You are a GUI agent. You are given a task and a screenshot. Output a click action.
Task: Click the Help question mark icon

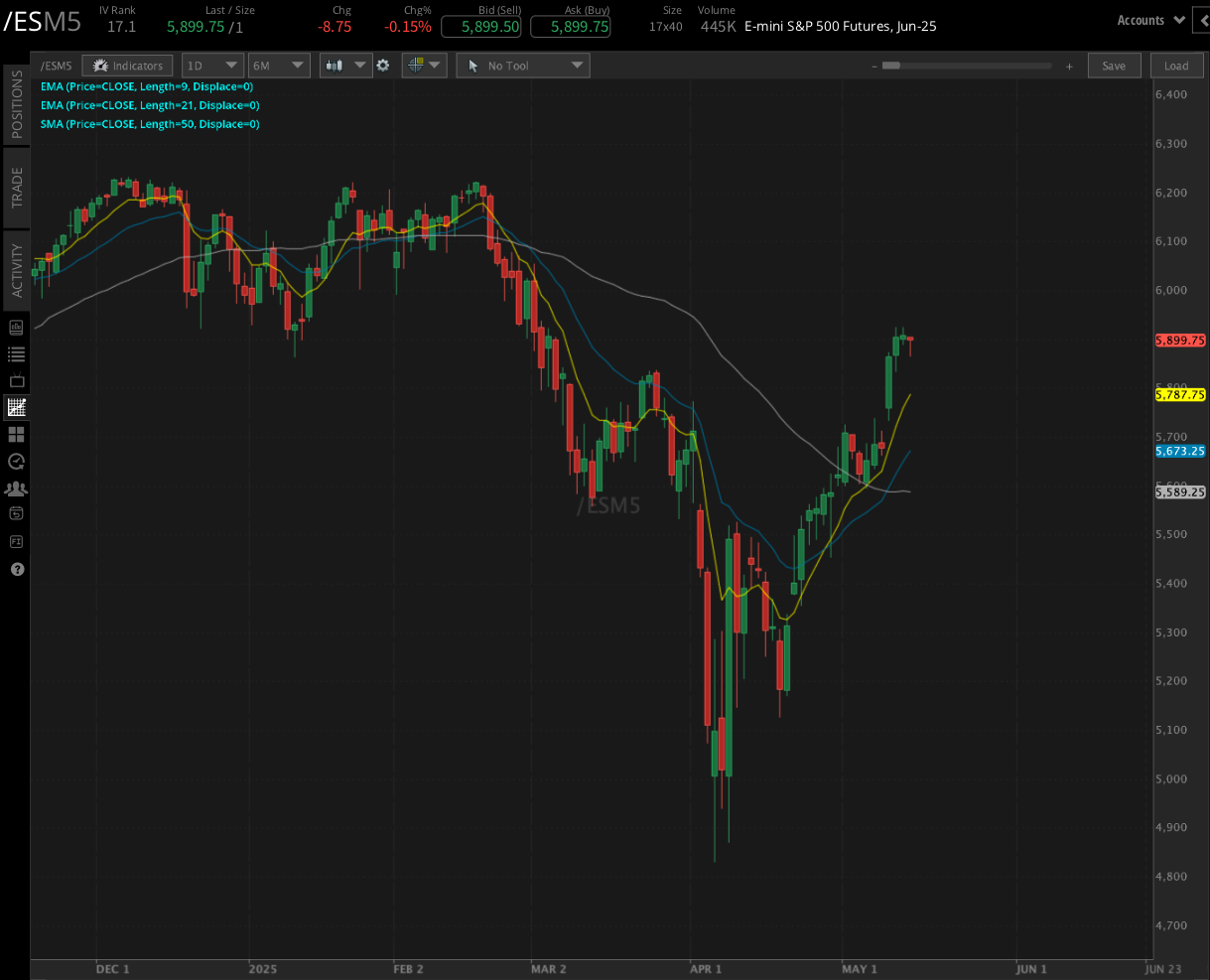click(x=15, y=569)
